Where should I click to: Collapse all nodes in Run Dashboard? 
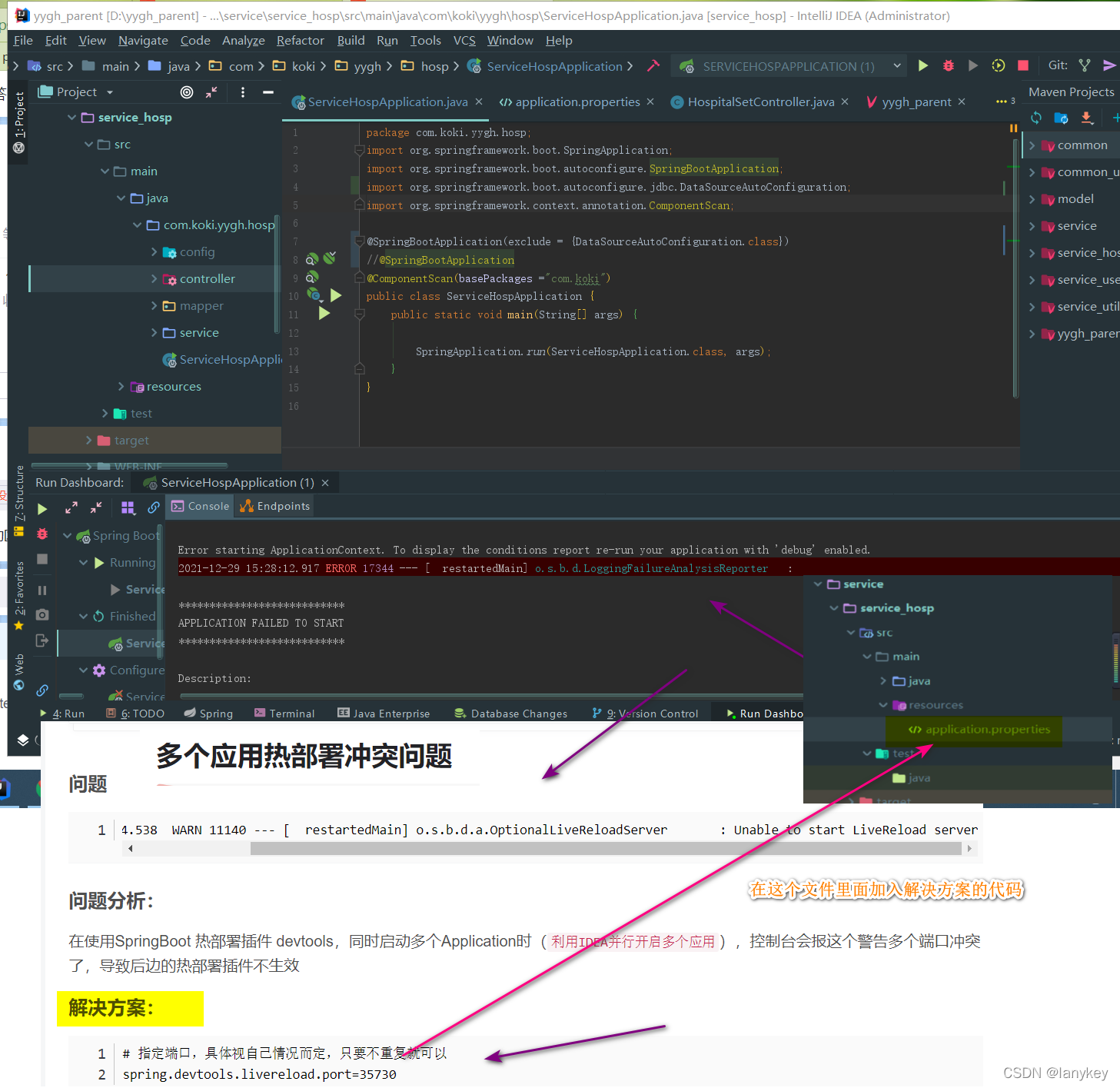pos(96,507)
